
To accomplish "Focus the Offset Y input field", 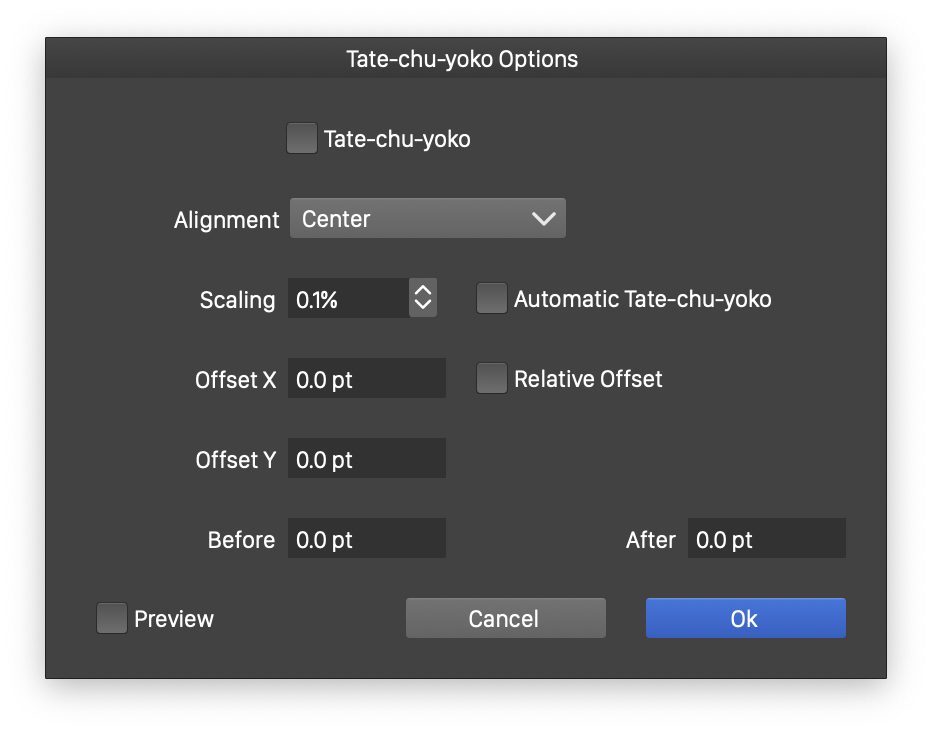I will (367, 459).
